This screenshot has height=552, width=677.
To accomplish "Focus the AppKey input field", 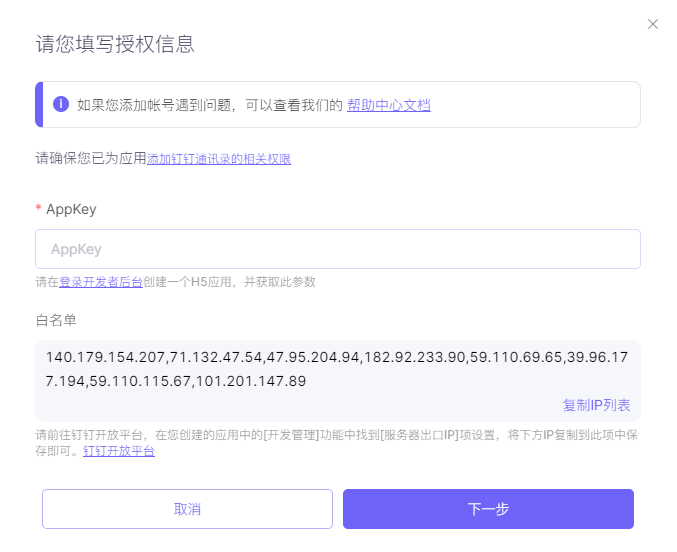I will [x=338, y=249].
